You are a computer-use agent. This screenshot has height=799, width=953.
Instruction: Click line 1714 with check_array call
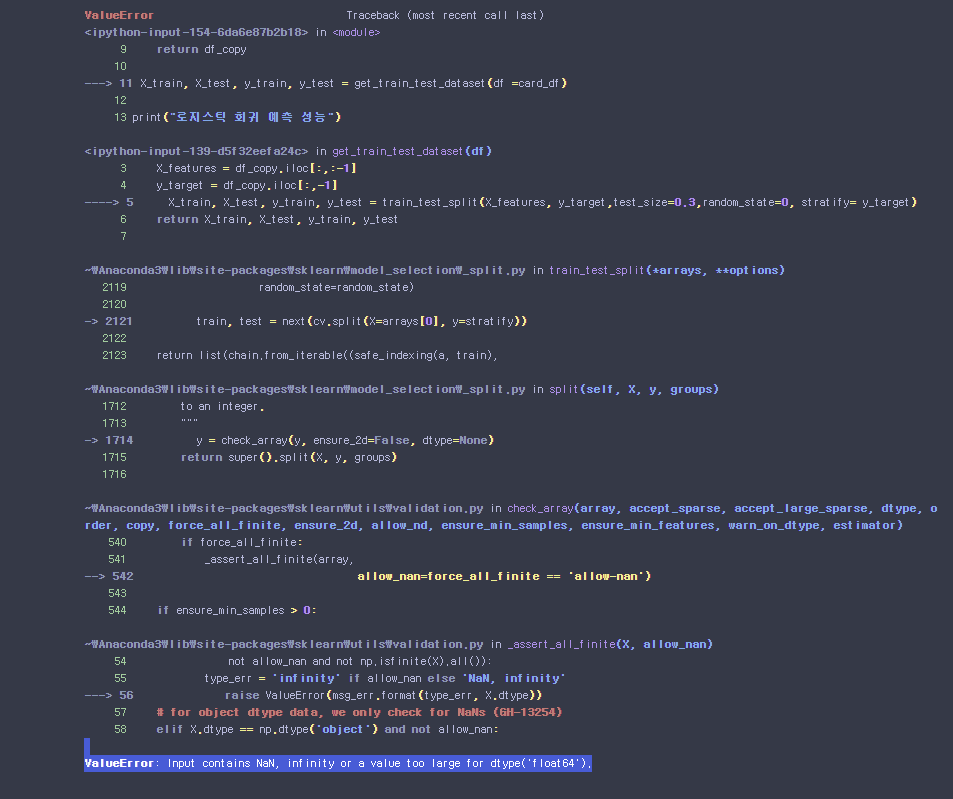click(x=345, y=440)
